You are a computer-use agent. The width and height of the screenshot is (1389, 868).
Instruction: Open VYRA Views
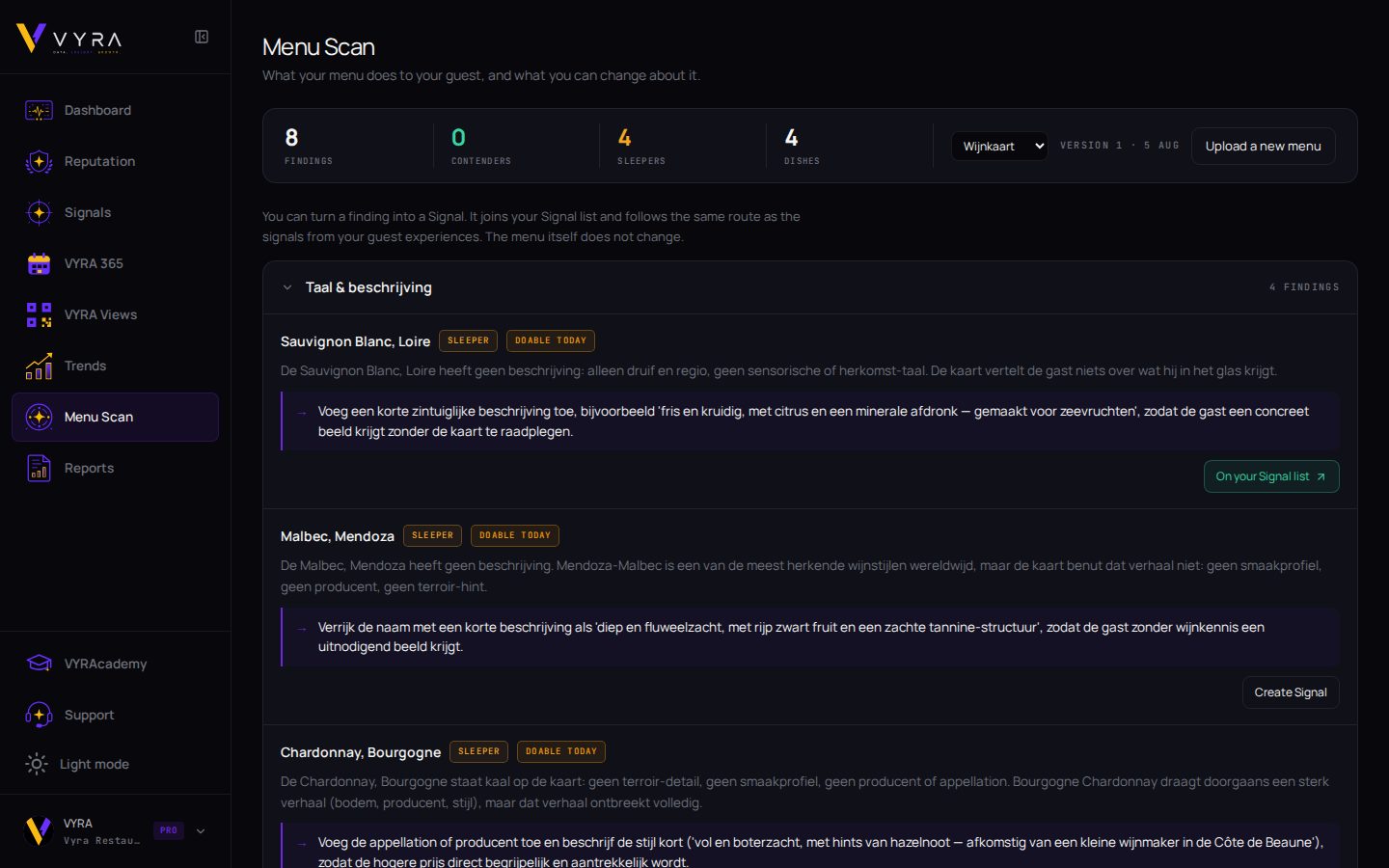115,315
